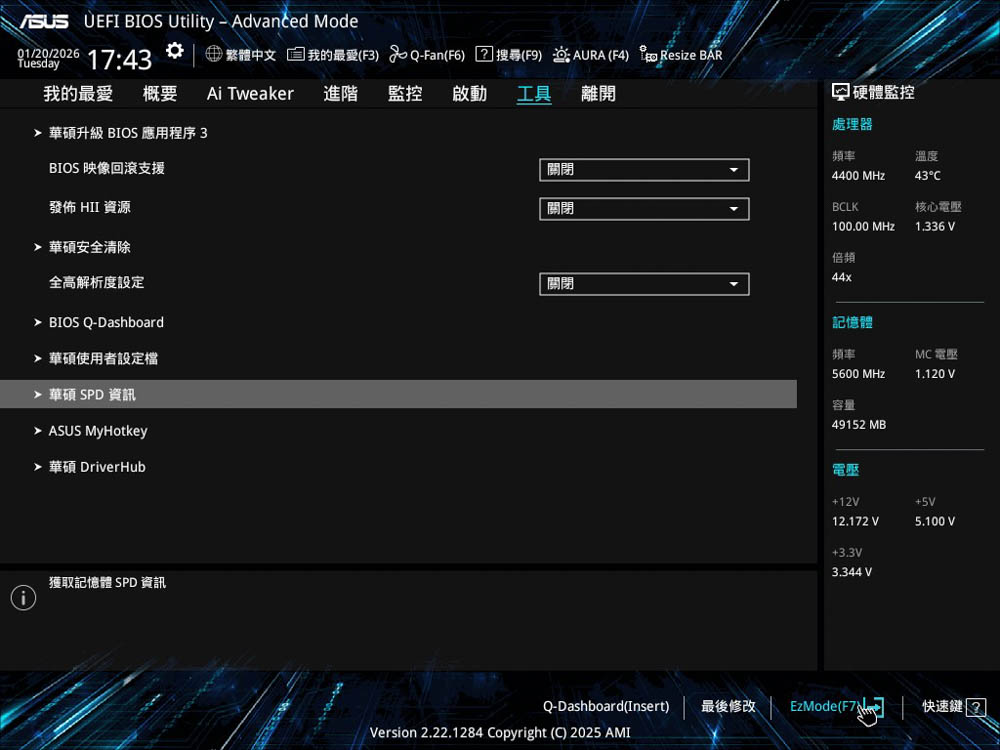Click the globe language icon for 繁體中文
This screenshot has height=750, width=1000.
214,55
